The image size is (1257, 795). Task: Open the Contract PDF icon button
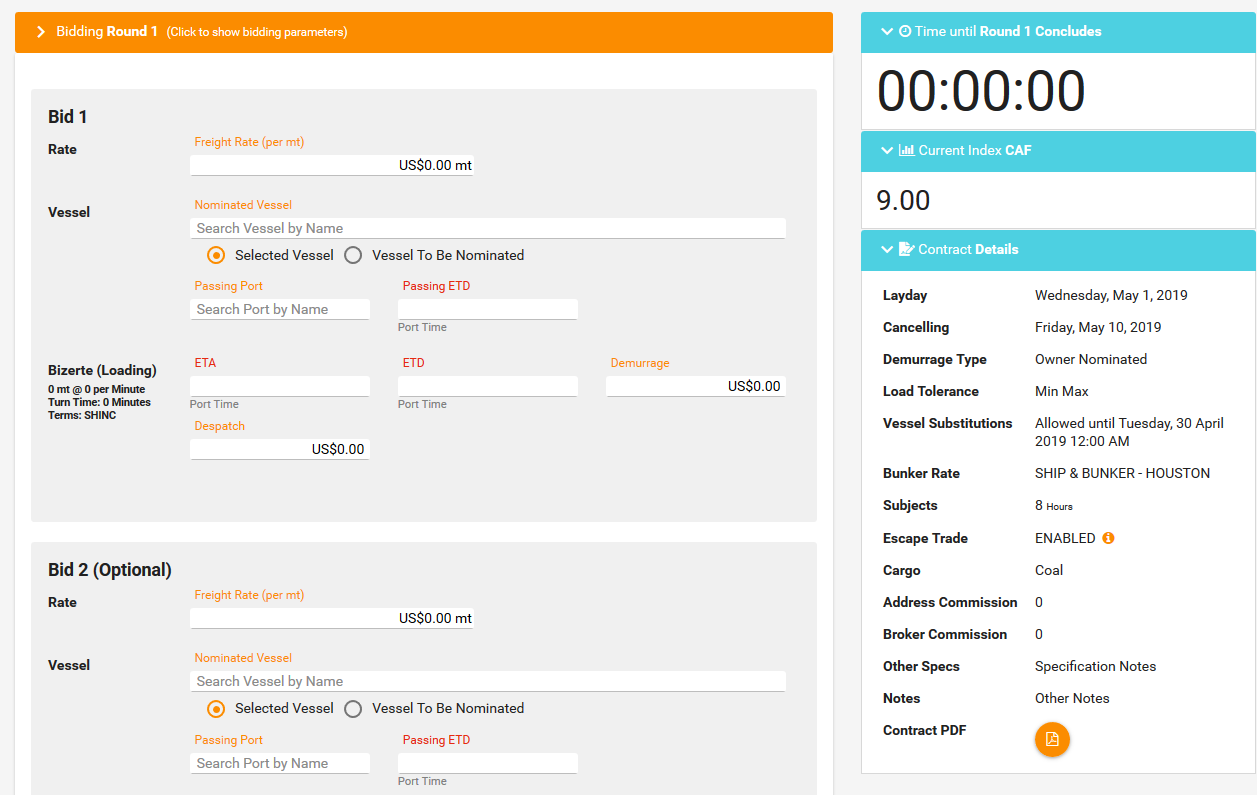click(x=1052, y=739)
